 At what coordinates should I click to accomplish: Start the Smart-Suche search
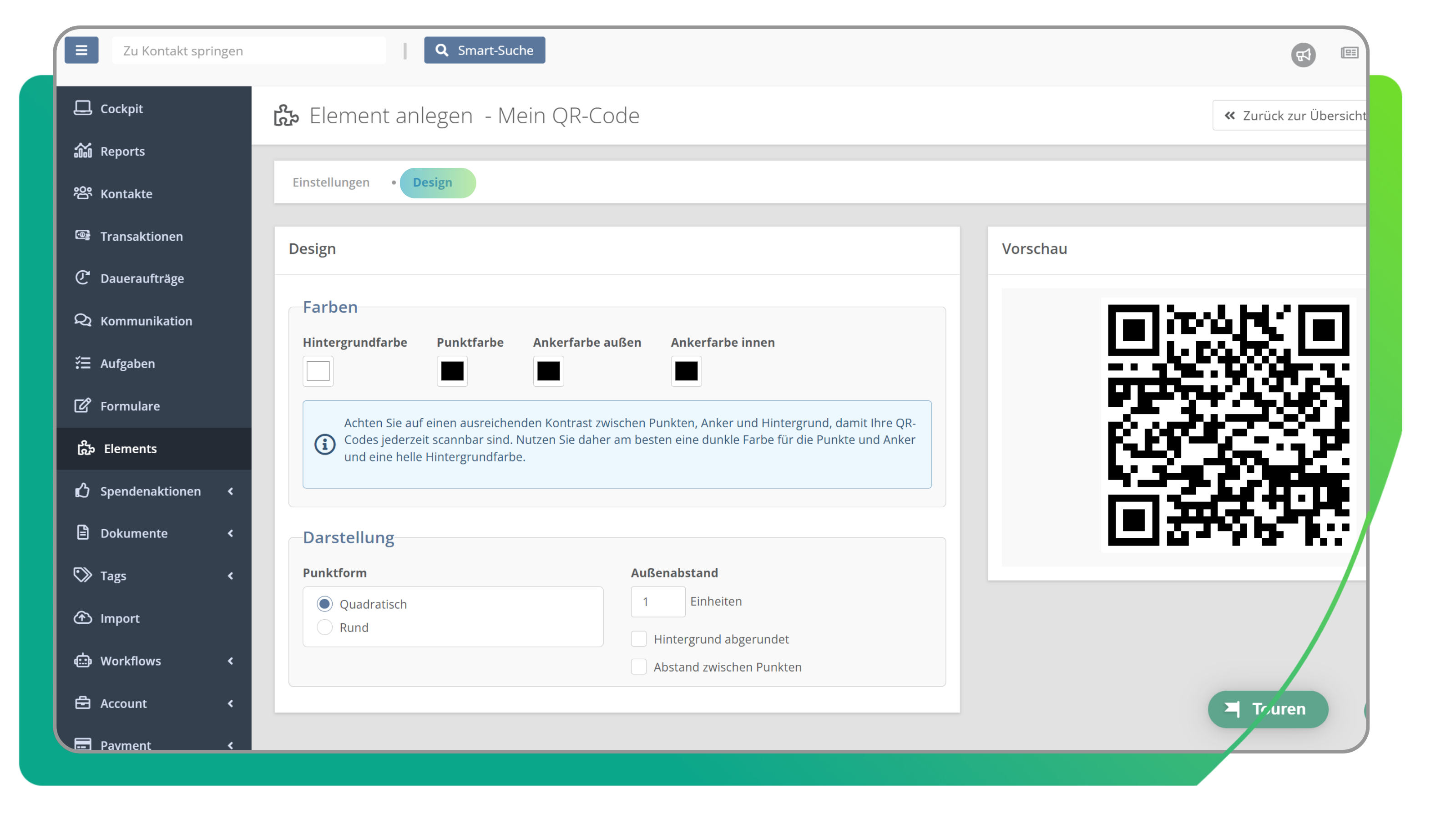coord(485,50)
